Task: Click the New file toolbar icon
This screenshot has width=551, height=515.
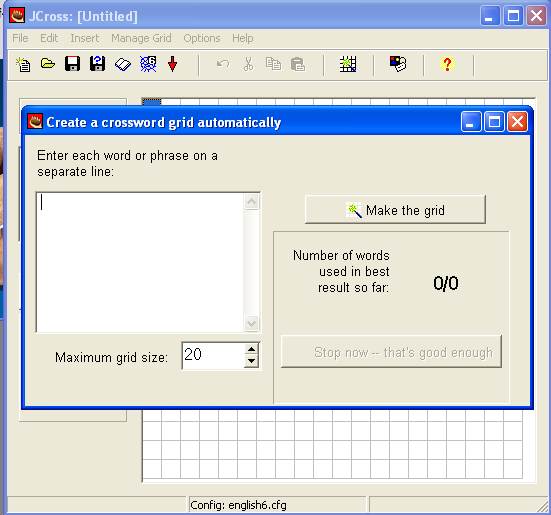Action: coord(23,65)
